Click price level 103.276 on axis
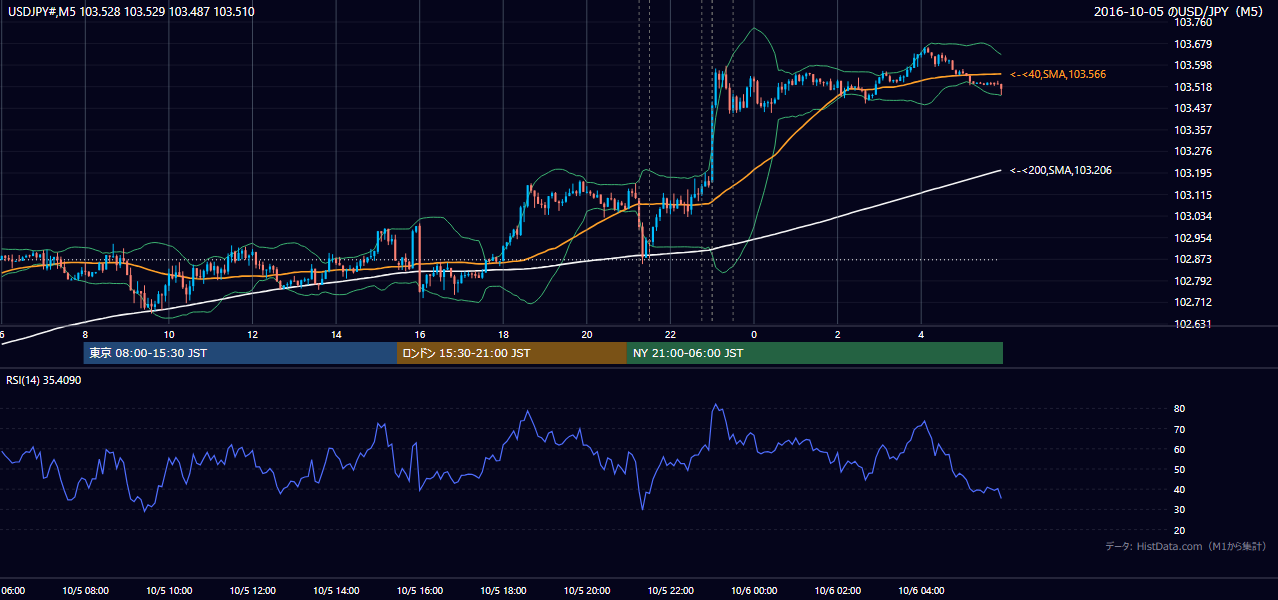 pyautogui.click(x=1193, y=151)
